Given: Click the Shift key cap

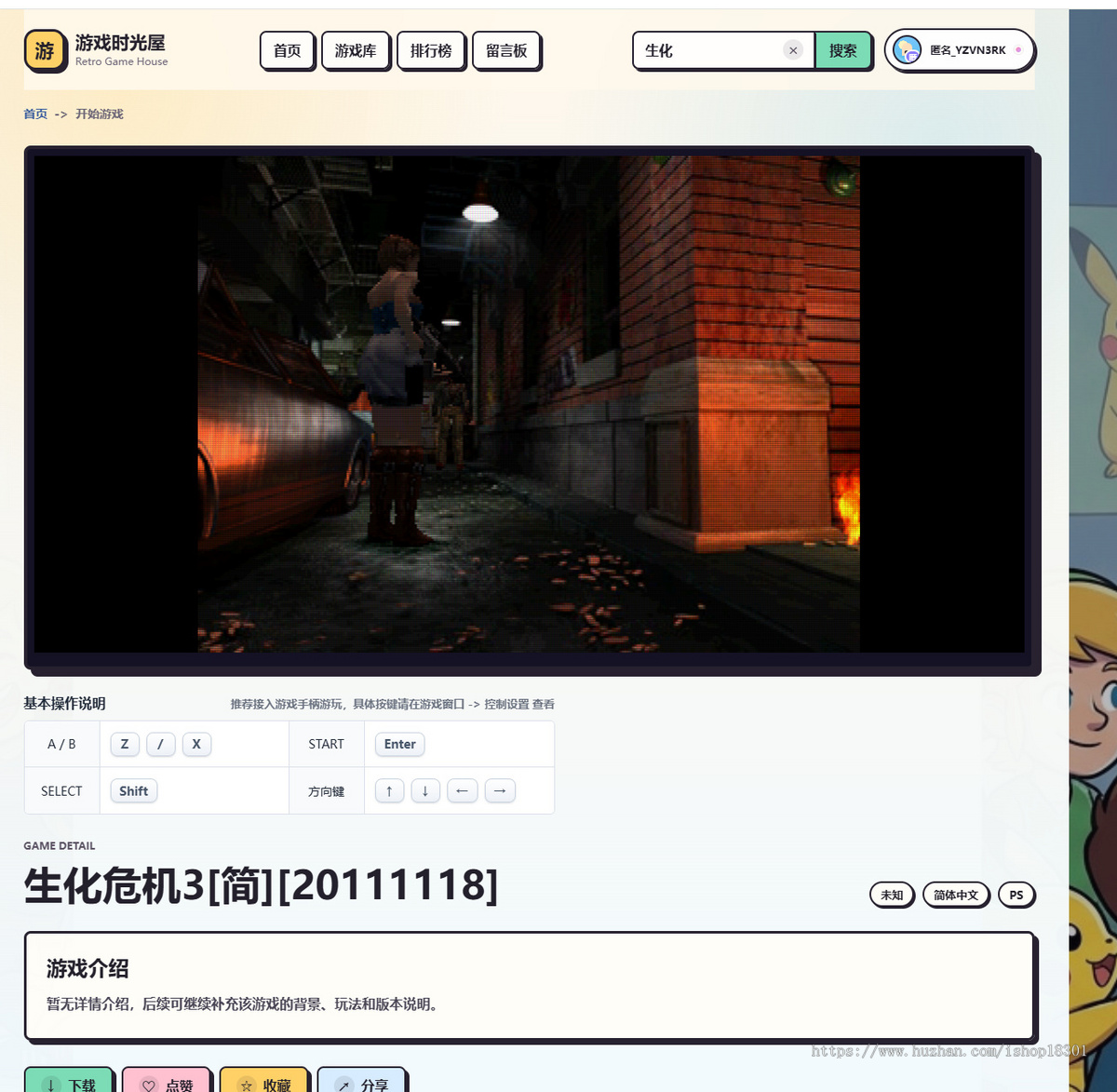Looking at the screenshot, I should click(x=134, y=790).
